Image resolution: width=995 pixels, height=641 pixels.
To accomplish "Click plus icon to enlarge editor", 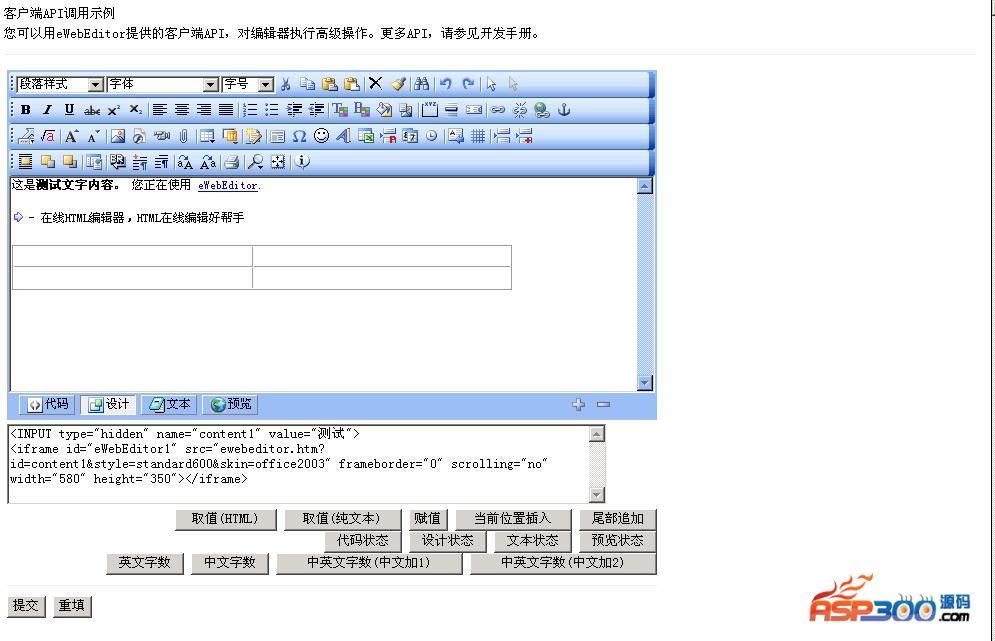I will click(578, 404).
